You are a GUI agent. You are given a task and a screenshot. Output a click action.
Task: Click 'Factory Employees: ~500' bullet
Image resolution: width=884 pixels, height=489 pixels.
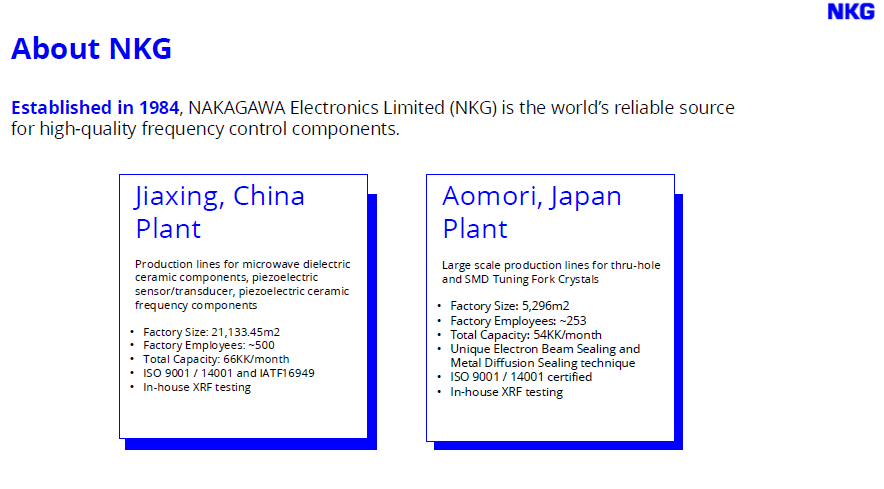pyautogui.click(x=209, y=345)
